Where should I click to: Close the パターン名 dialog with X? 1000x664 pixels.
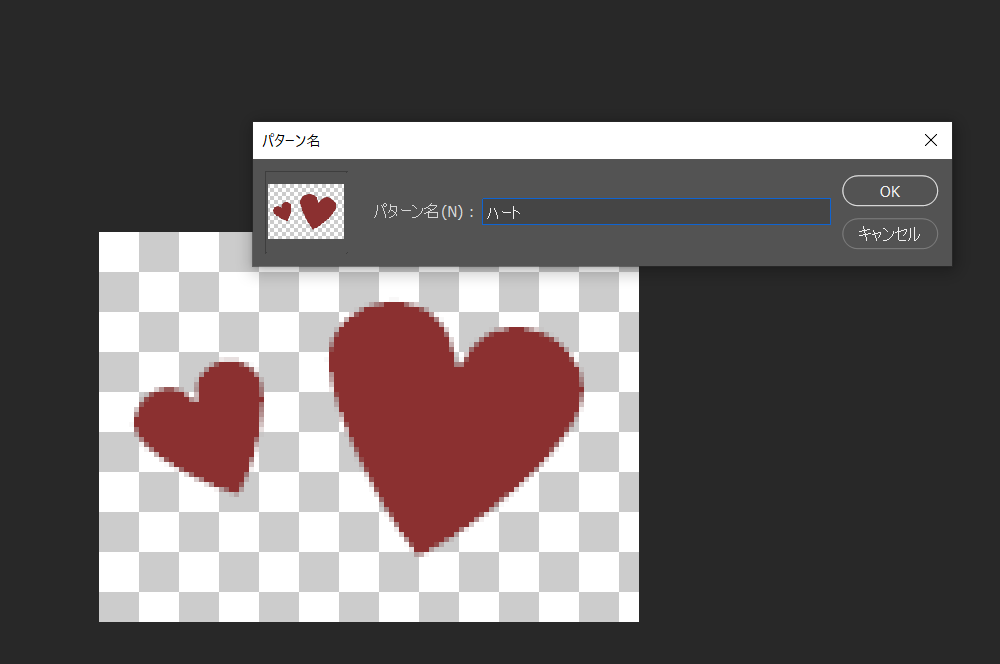point(930,140)
